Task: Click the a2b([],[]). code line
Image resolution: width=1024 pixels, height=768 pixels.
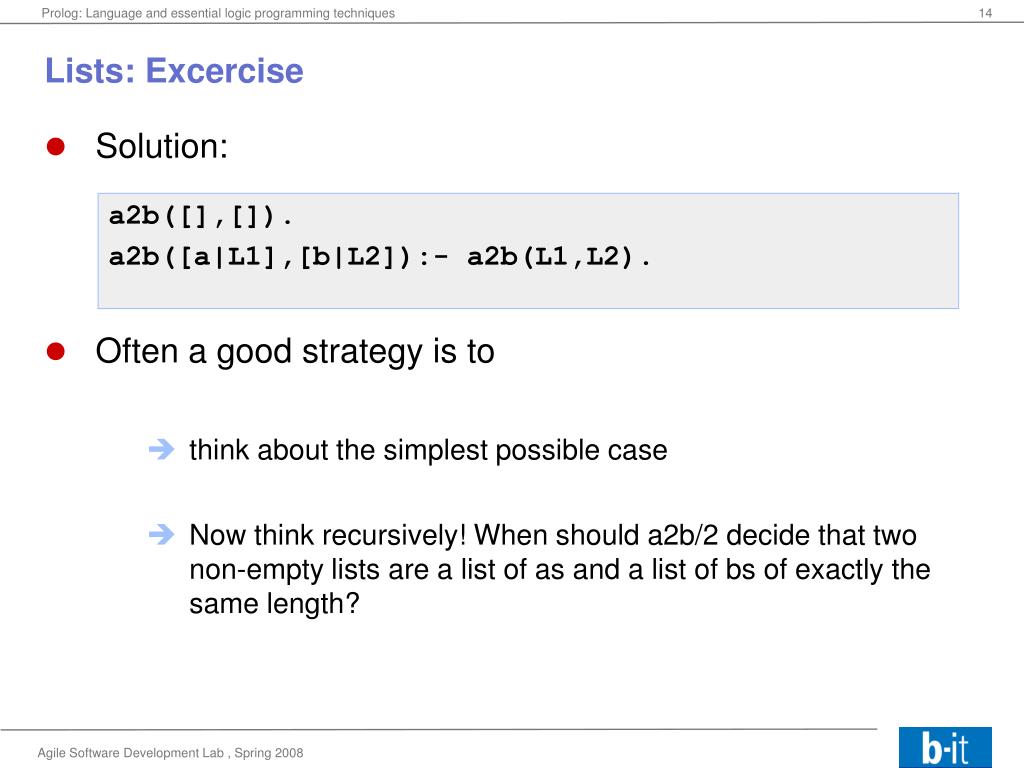Action: click(200, 216)
